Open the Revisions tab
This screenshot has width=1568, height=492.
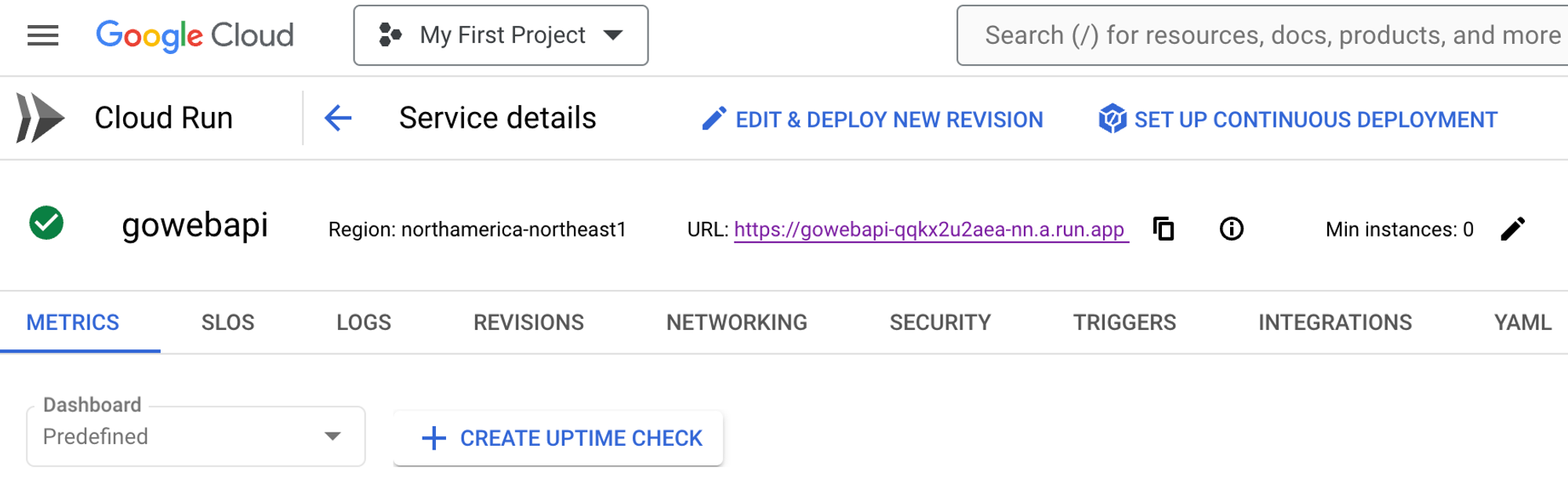click(528, 323)
